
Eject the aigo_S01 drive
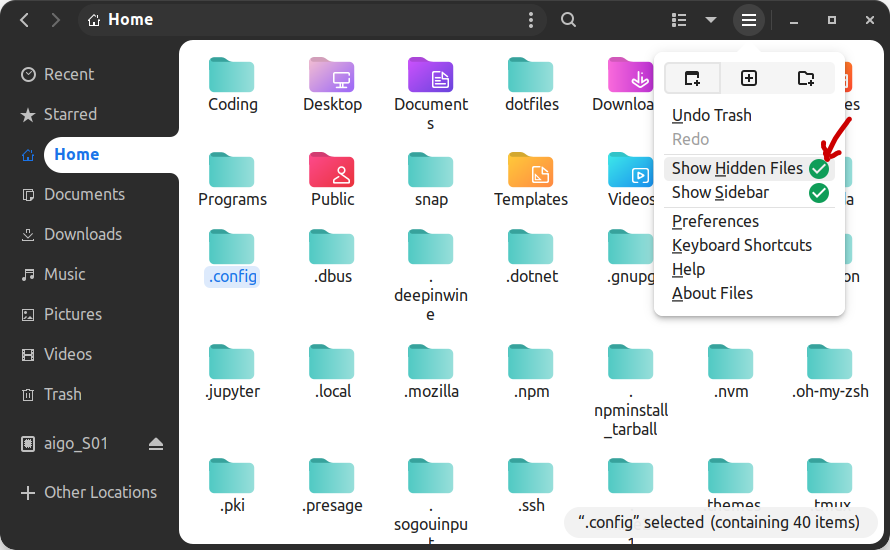[156, 444]
